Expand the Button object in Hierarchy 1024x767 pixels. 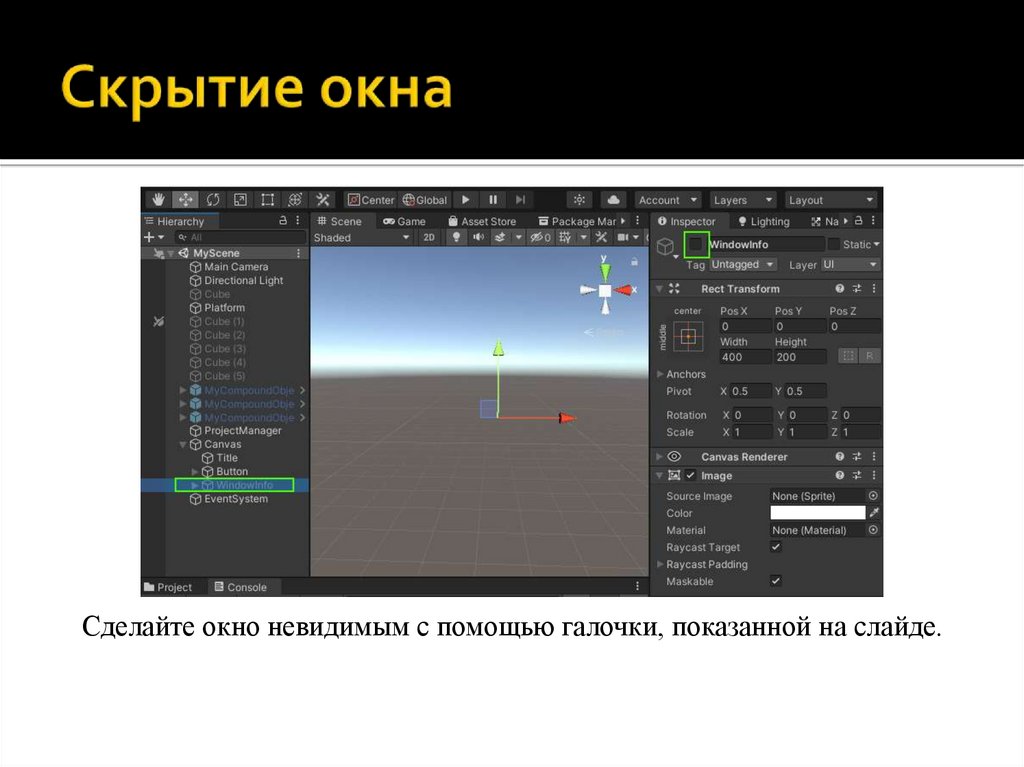(195, 471)
